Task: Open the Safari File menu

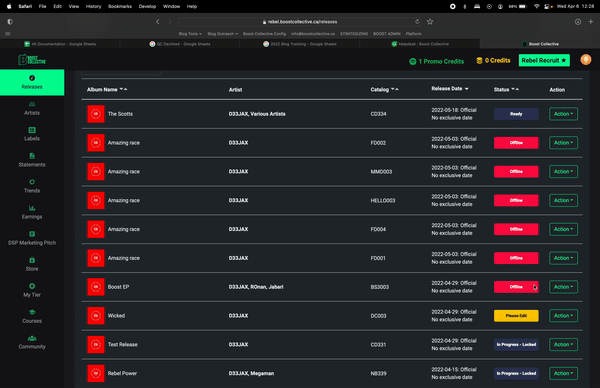Action: (x=42, y=6)
